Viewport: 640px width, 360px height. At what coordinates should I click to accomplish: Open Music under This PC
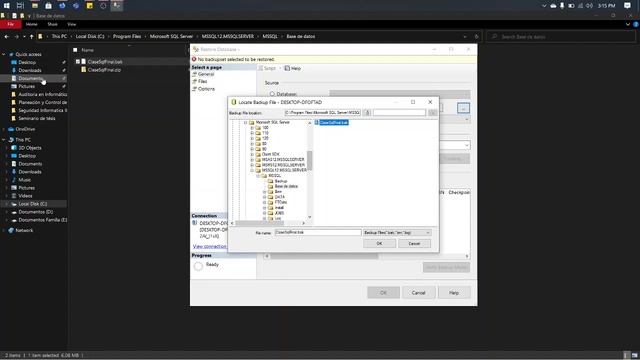click(x=24, y=180)
